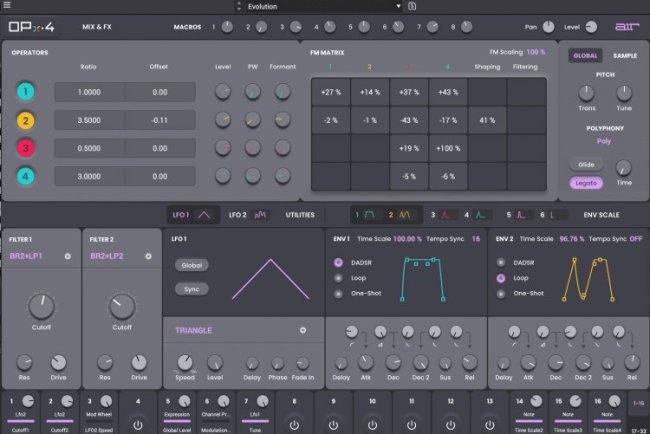Click the ENV 2 yellow envelope graph
This screenshot has height=434, width=650.
[x=588, y=279]
